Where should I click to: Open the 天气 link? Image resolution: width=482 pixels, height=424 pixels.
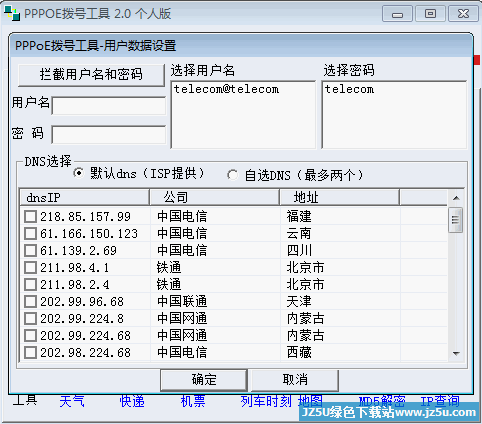point(72,401)
